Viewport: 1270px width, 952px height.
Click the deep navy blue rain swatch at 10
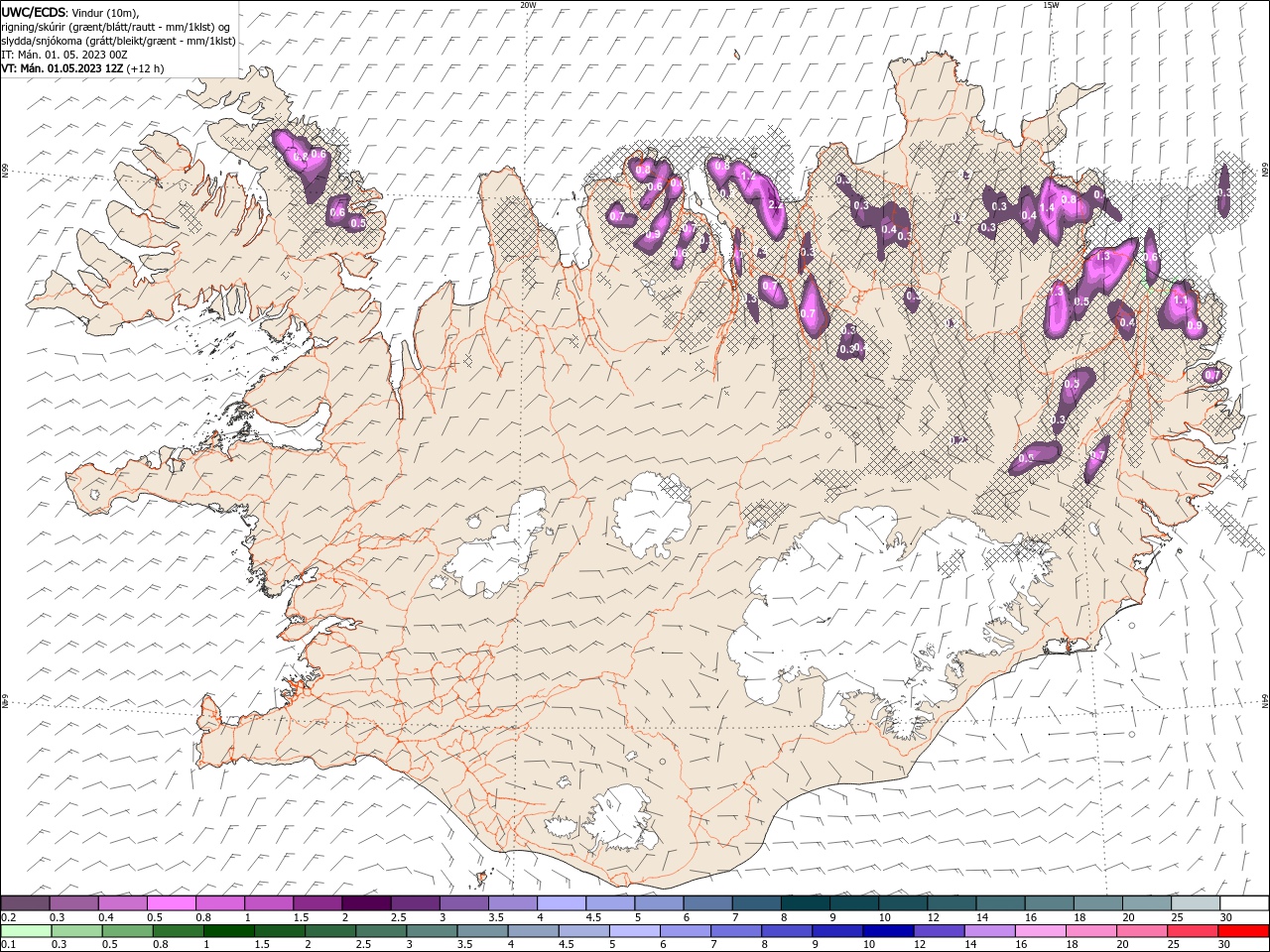[888, 931]
